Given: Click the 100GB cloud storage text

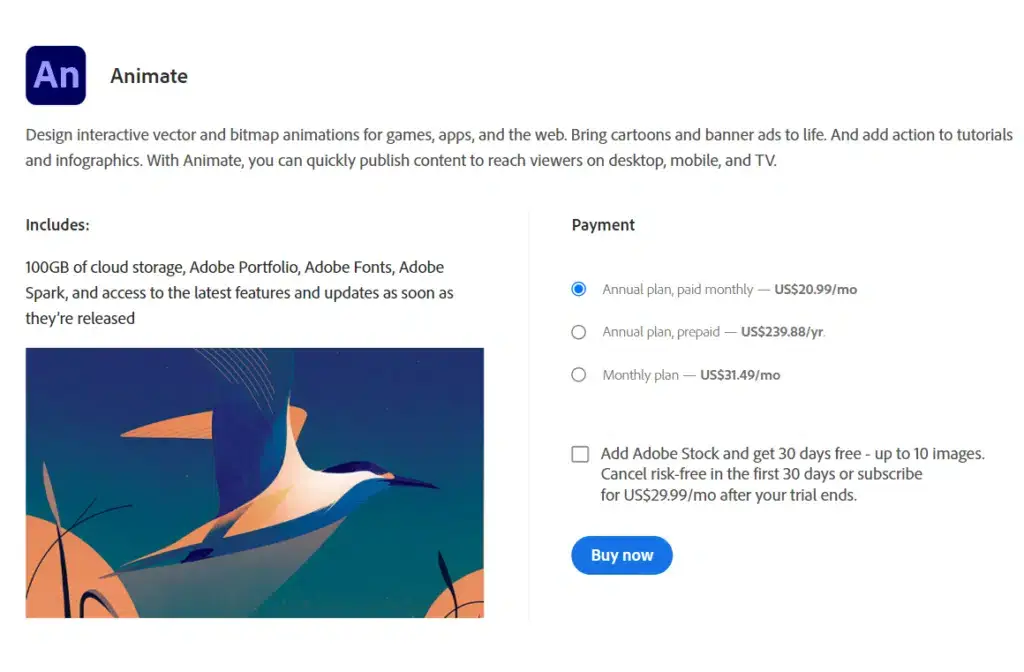Looking at the screenshot, I should point(103,267).
